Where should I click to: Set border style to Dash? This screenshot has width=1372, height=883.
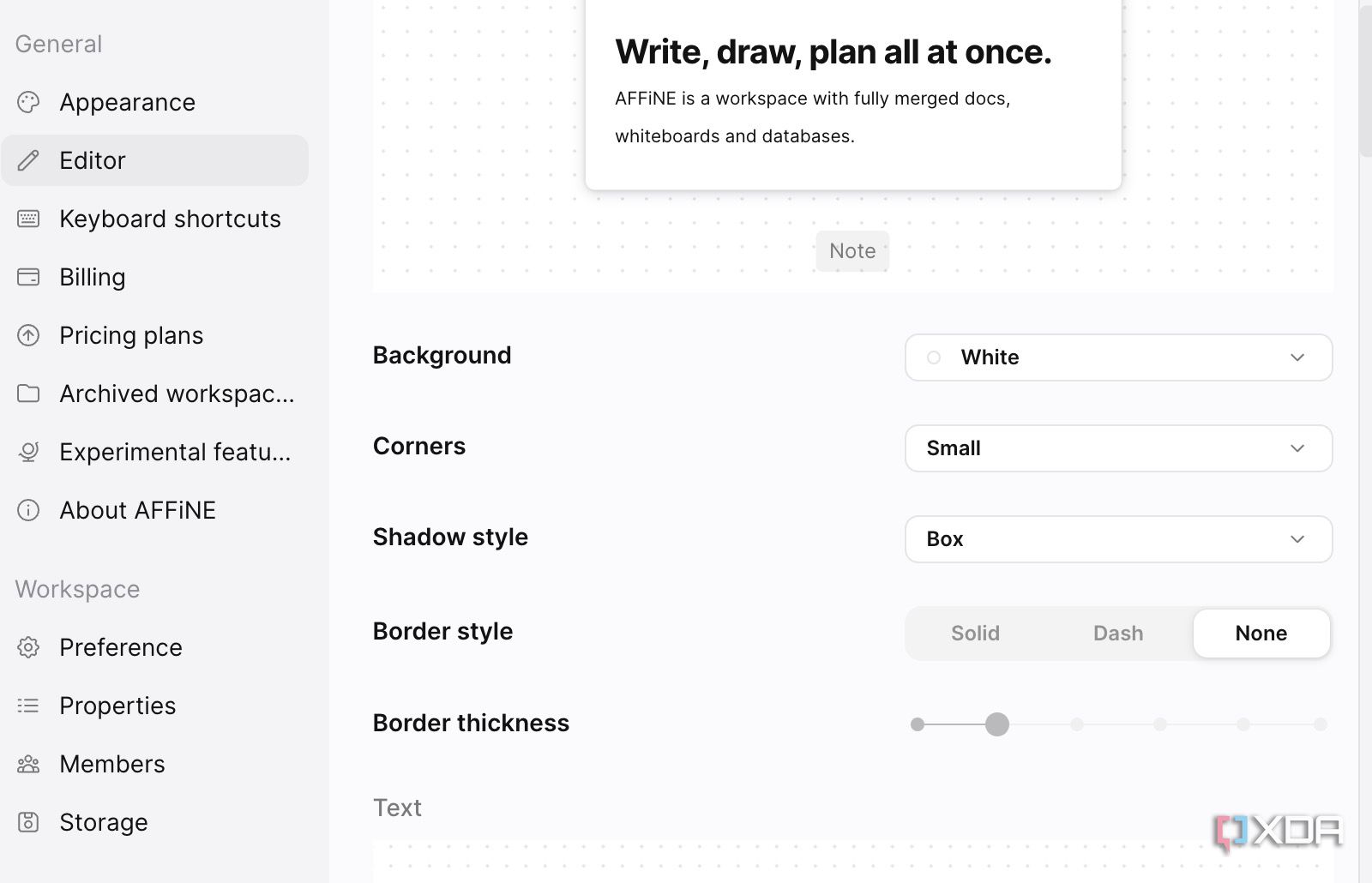(1117, 634)
